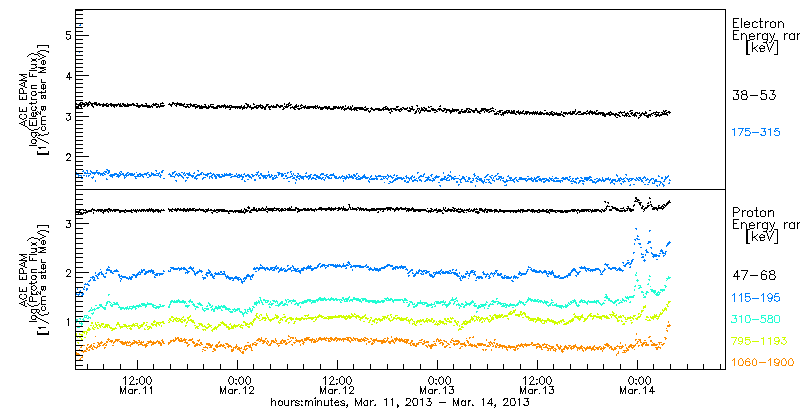Click the 5 tick on electron flux axis
Screen dimensions: 800x410
pyautogui.click(x=66, y=35)
